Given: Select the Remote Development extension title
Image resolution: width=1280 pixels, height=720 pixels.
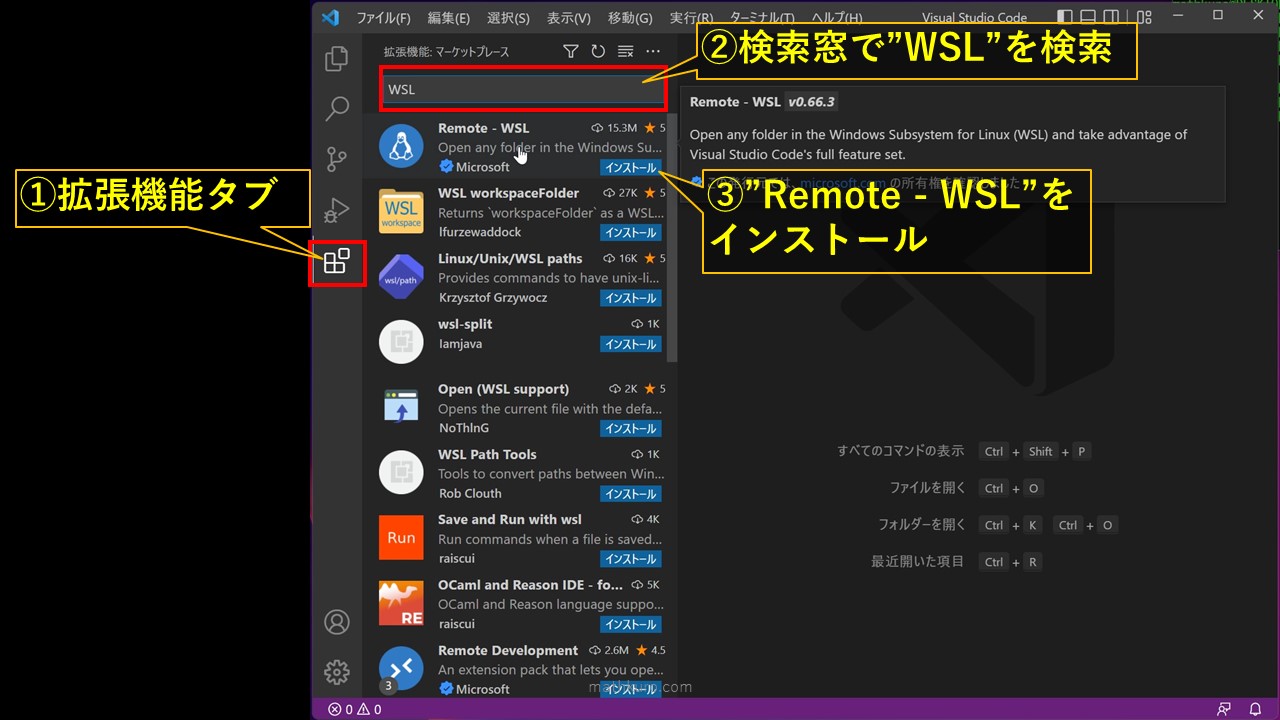Looking at the screenshot, I should (508, 650).
